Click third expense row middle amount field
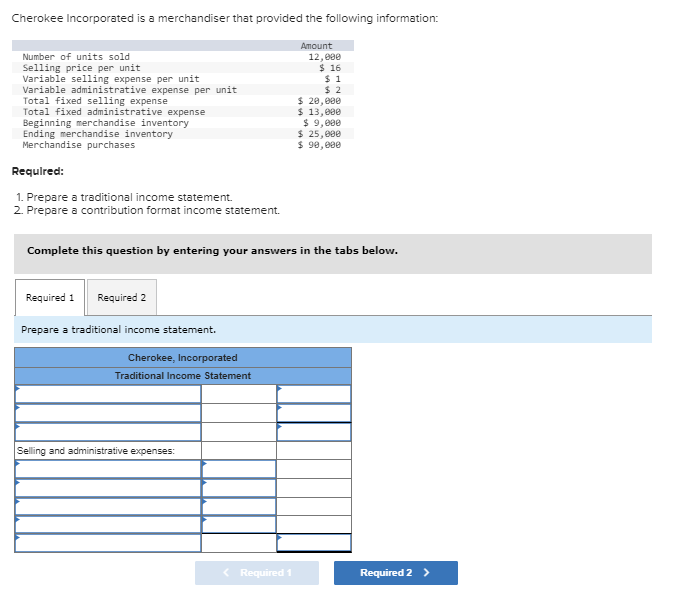The width and height of the screenshot is (685, 612). click(239, 507)
